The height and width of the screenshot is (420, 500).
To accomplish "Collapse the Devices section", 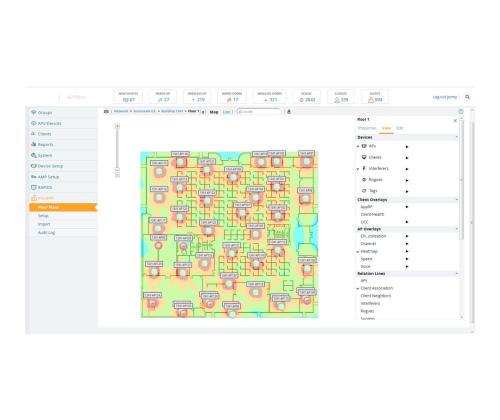I will click(x=456, y=137).
